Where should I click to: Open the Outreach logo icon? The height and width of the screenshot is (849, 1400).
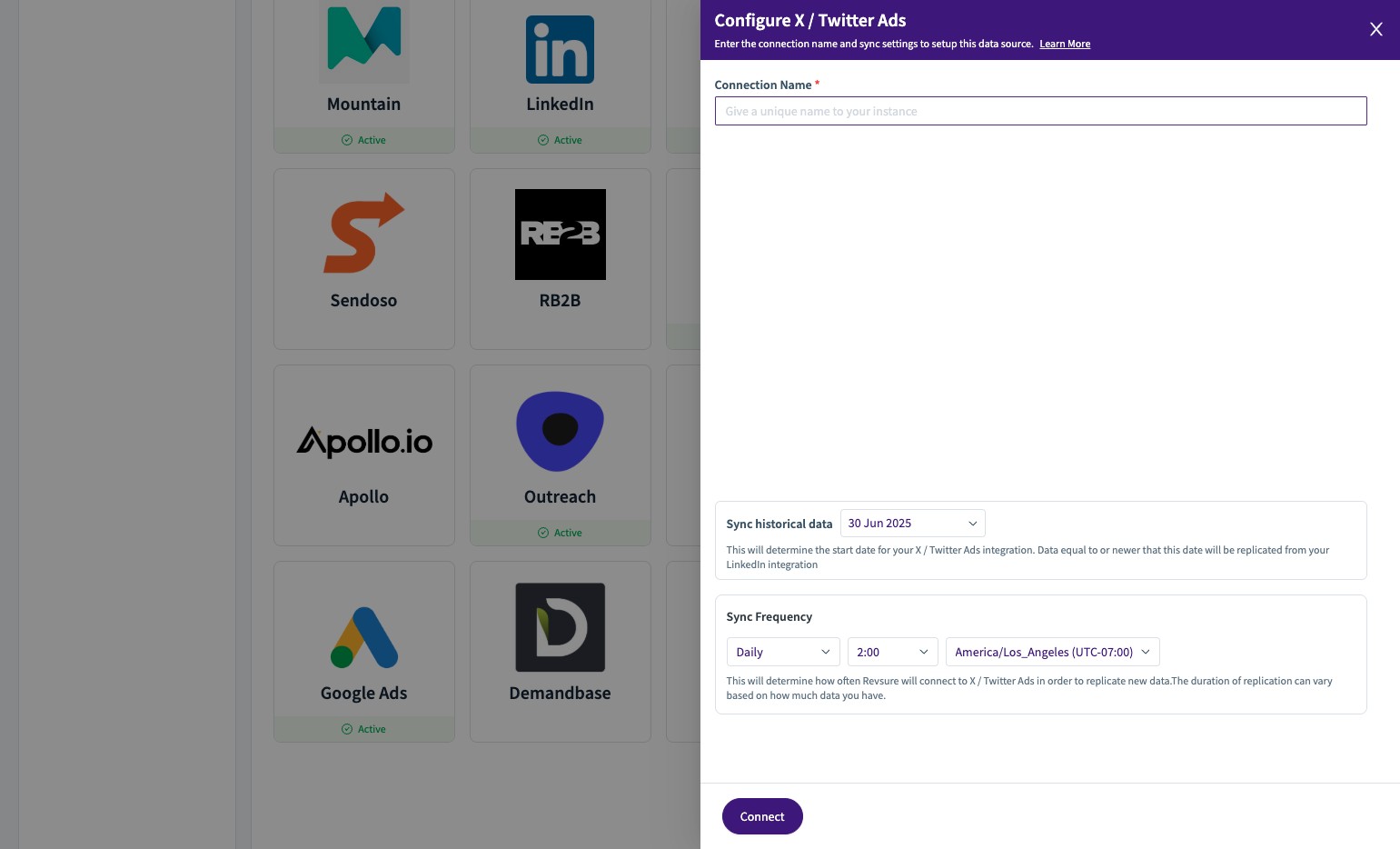[x=560, y=431]
